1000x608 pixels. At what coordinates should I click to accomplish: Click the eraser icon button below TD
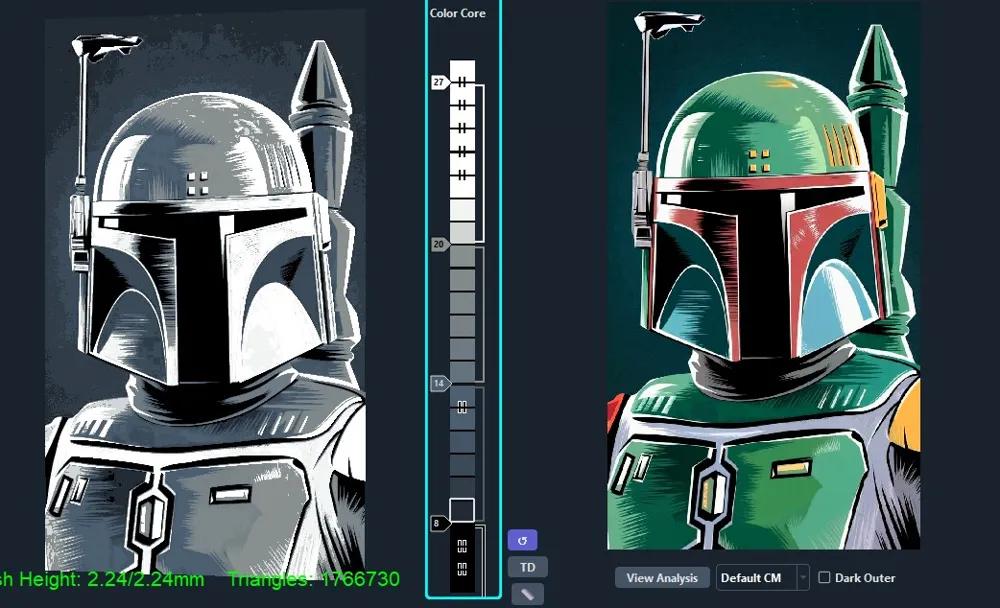click(527, 594)
